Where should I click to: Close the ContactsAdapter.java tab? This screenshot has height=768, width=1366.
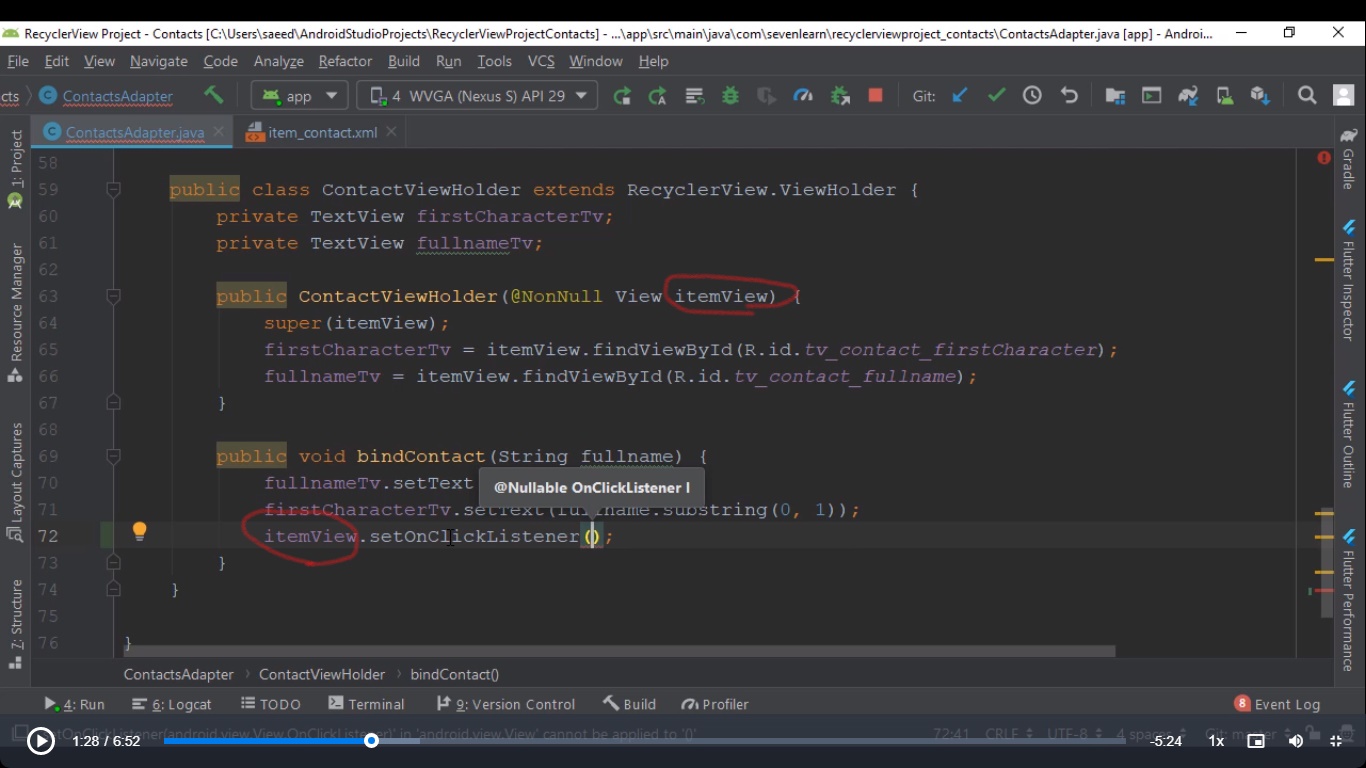220,132
